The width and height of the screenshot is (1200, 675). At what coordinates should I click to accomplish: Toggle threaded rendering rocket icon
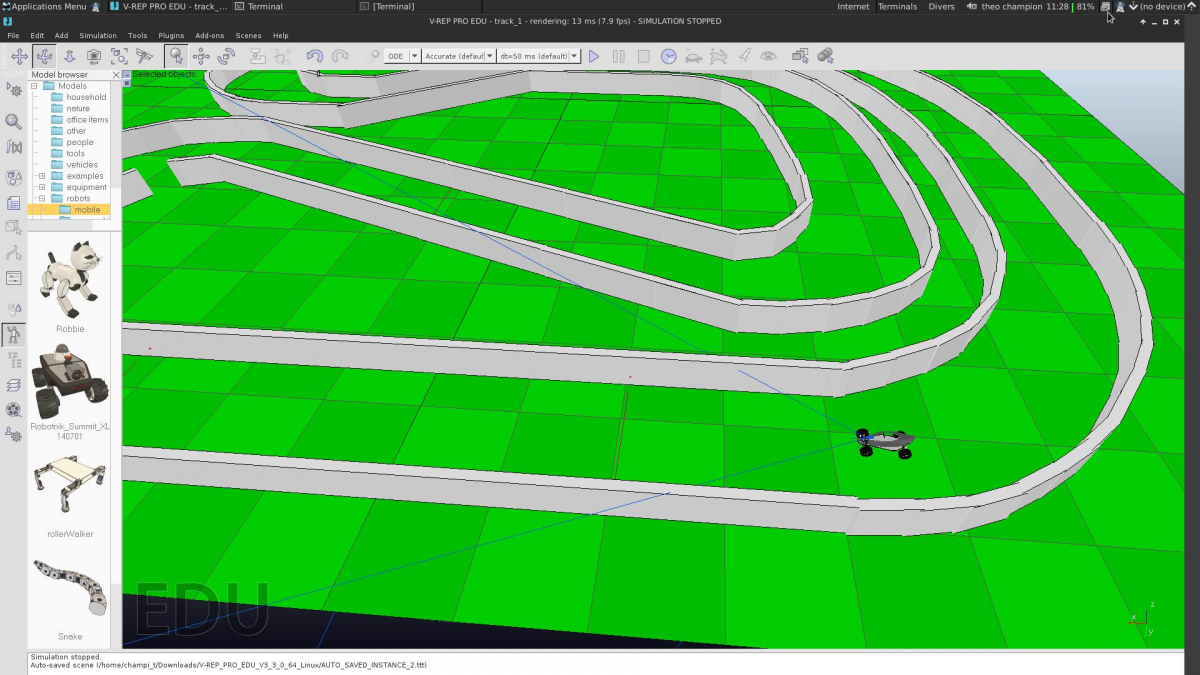point(743,57)
